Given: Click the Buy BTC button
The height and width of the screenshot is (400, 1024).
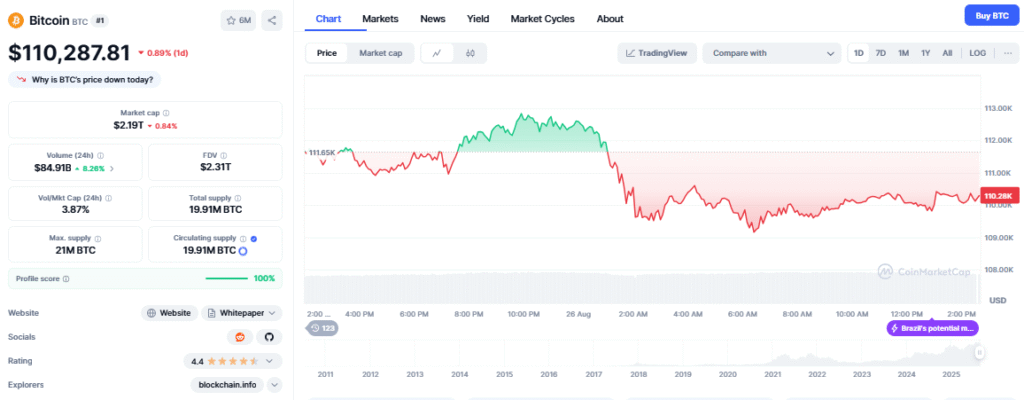Looking at the screenshot, I should pos(989,15).
